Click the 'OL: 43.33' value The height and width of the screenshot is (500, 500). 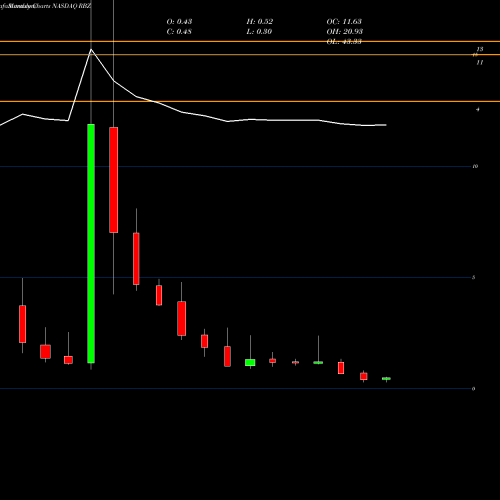pyautogui.click(x=344, y=41)
